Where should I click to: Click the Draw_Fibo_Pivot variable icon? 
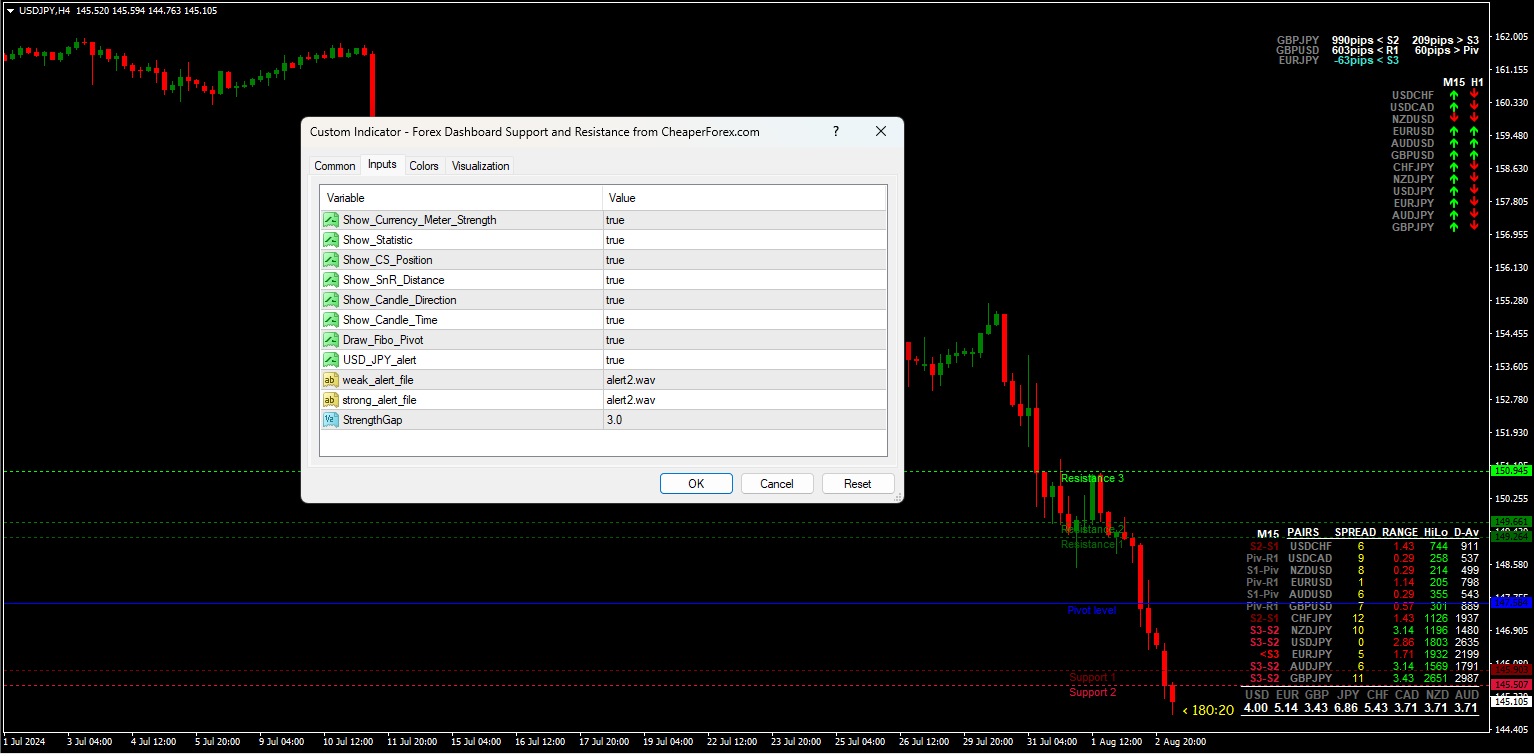click(x=331, y=340)
